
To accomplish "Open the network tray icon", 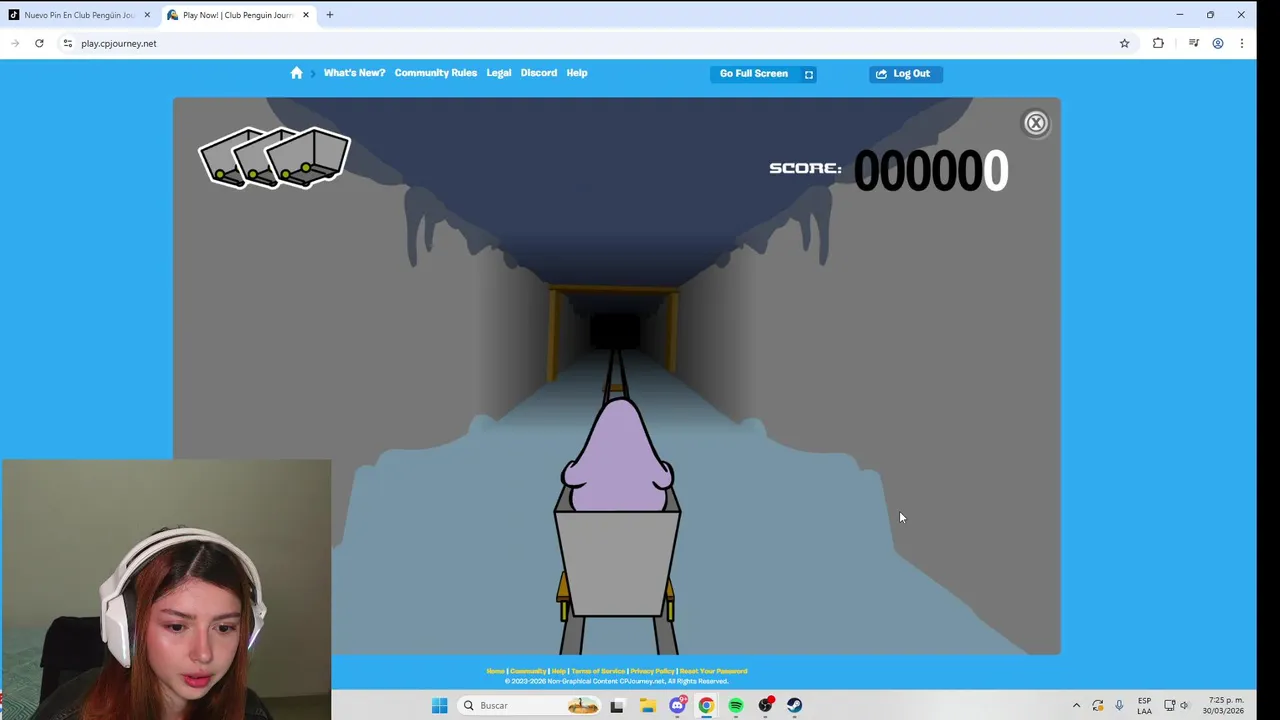I will 1169,705.
